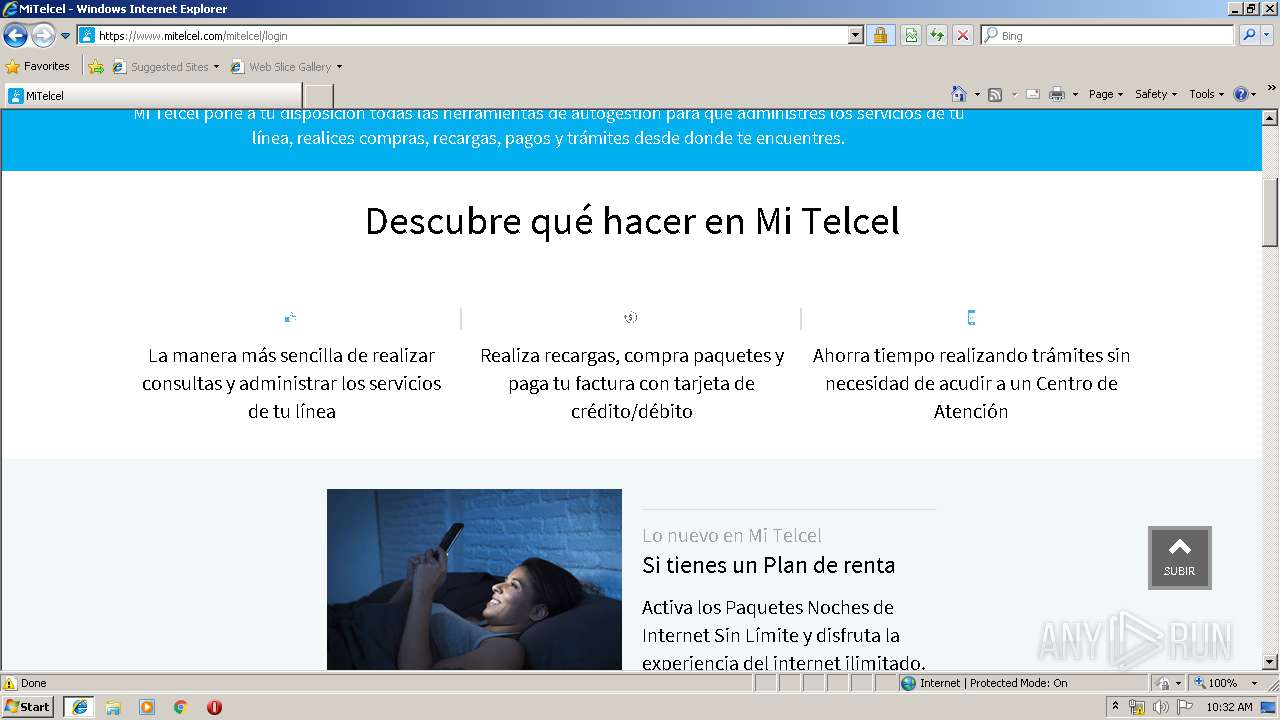Click the RSS Feeds icon
1280x720 pixels.
(x=995, y=94)
